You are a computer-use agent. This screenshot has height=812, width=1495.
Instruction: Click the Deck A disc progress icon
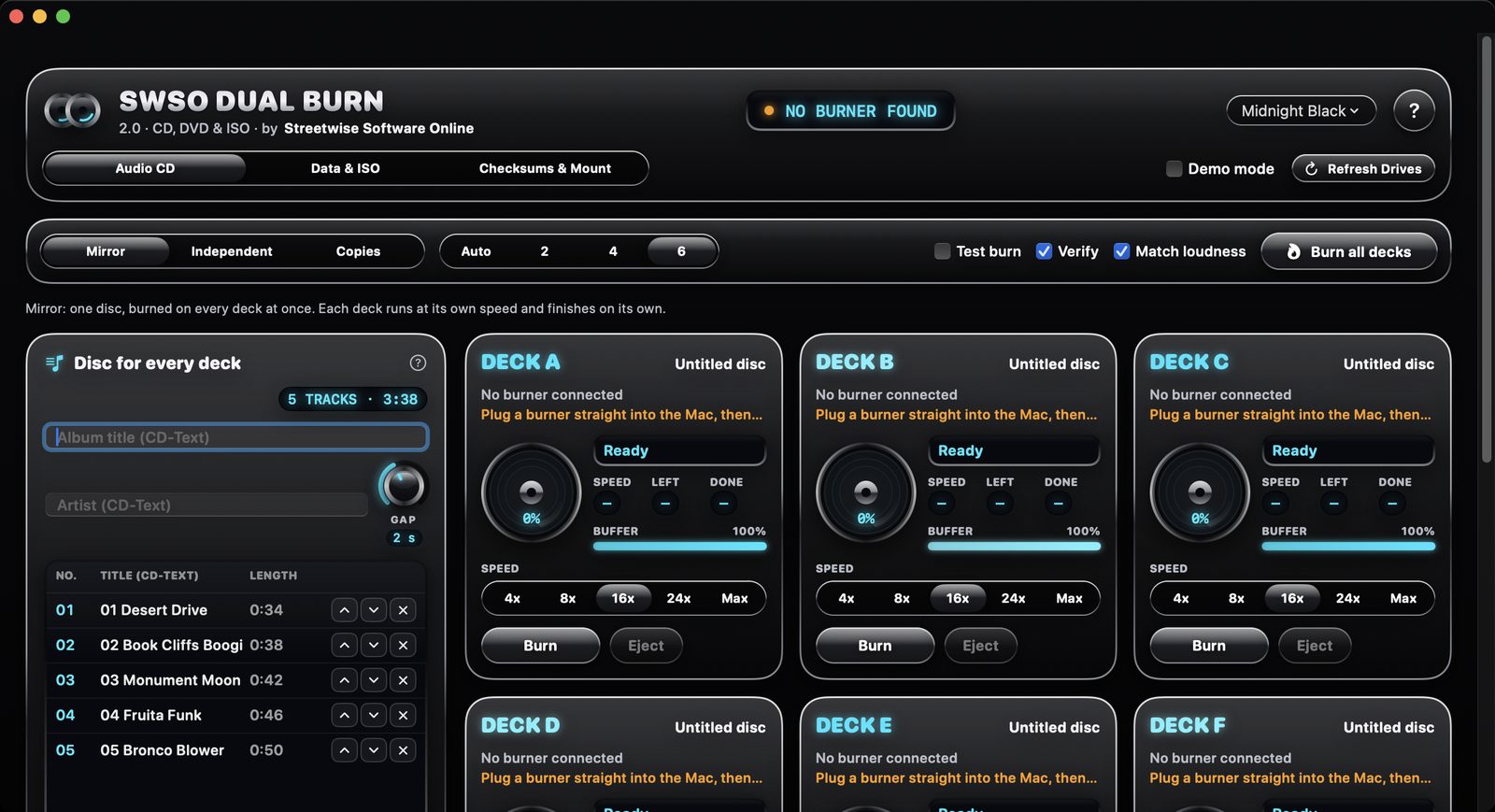pos(532,492)
